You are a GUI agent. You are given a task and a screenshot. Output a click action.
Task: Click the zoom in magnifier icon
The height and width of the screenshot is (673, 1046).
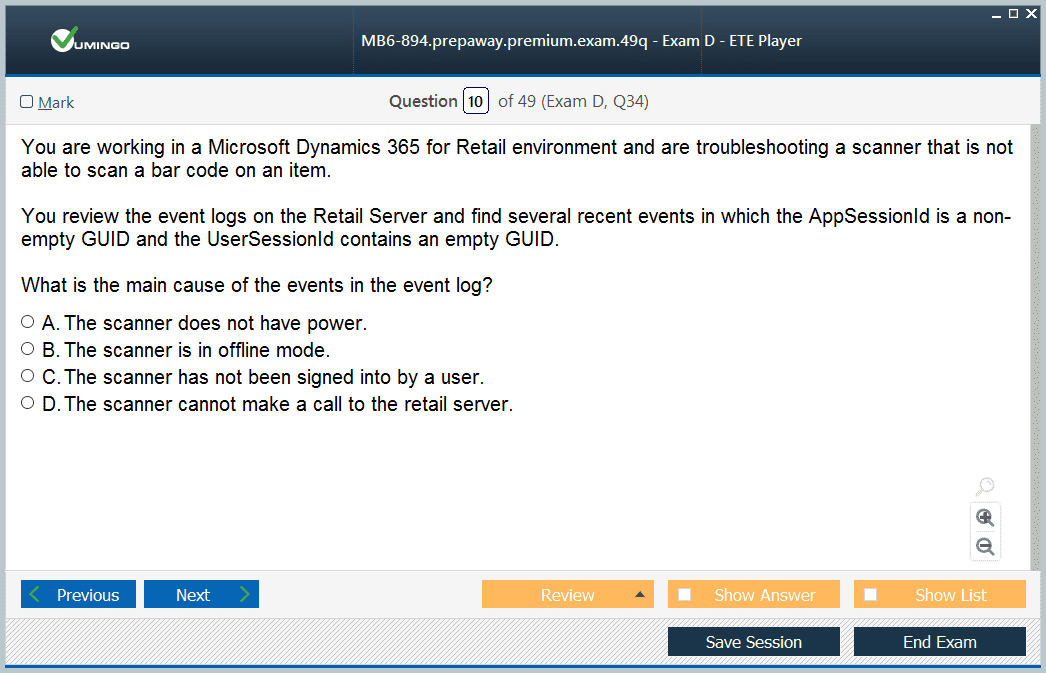coord(985,518)
